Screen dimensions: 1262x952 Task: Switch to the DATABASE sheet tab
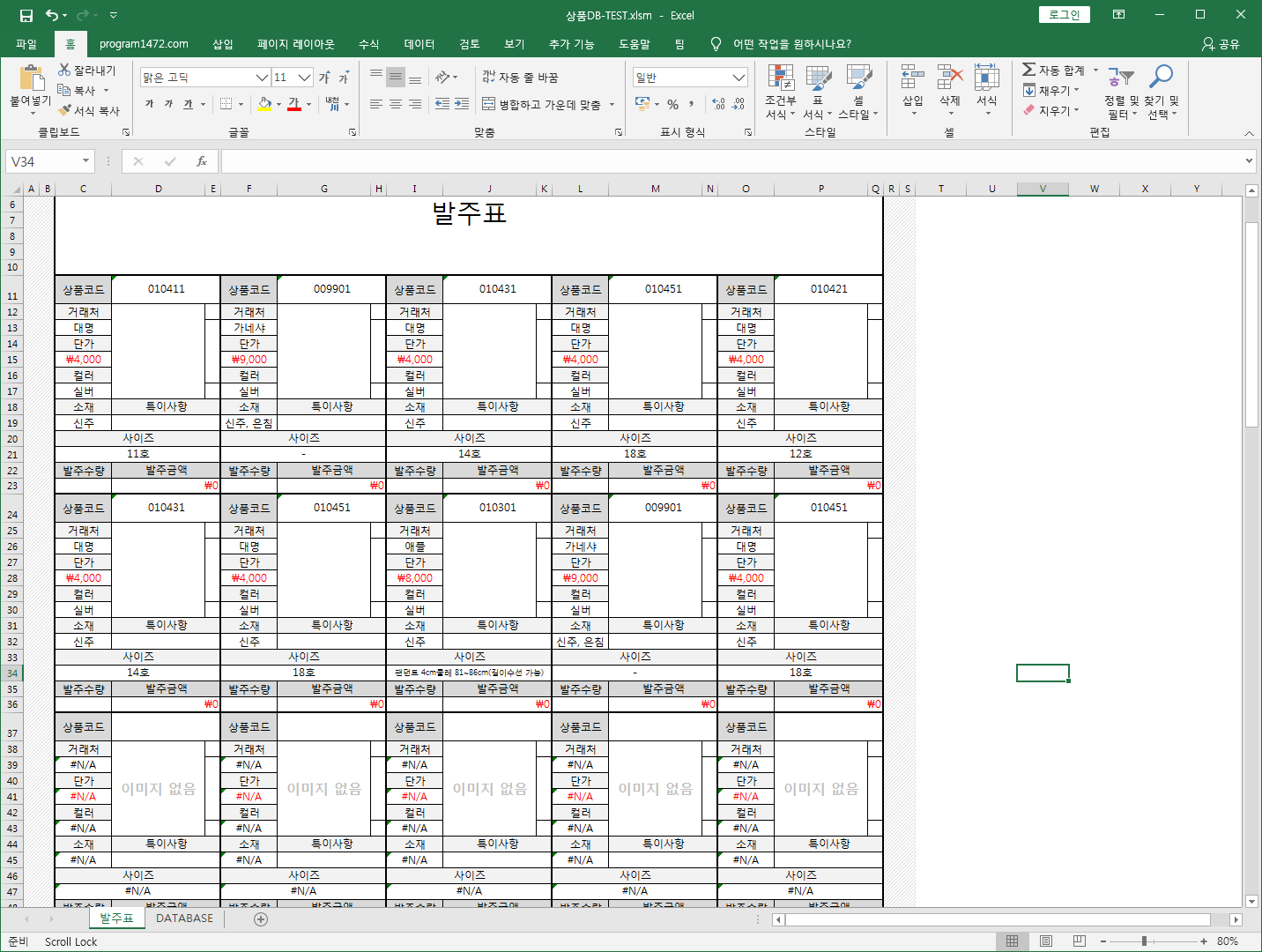184,919
